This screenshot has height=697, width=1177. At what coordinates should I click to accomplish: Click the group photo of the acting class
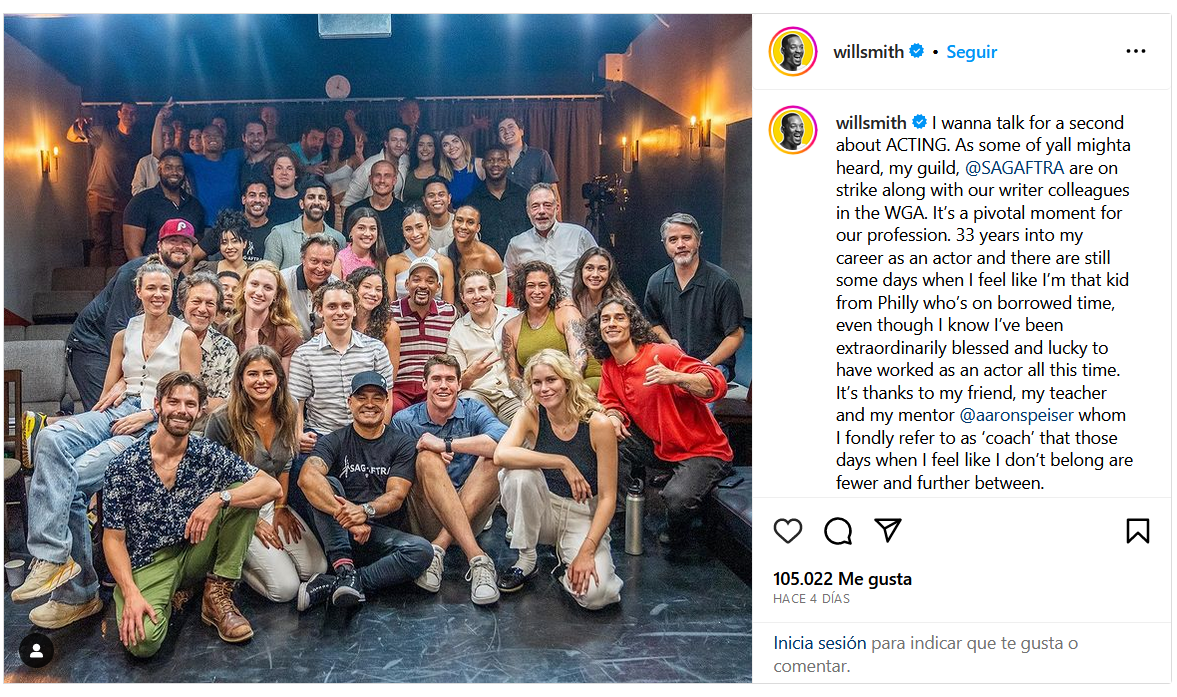pyautogui.click(x=378, y=348)
